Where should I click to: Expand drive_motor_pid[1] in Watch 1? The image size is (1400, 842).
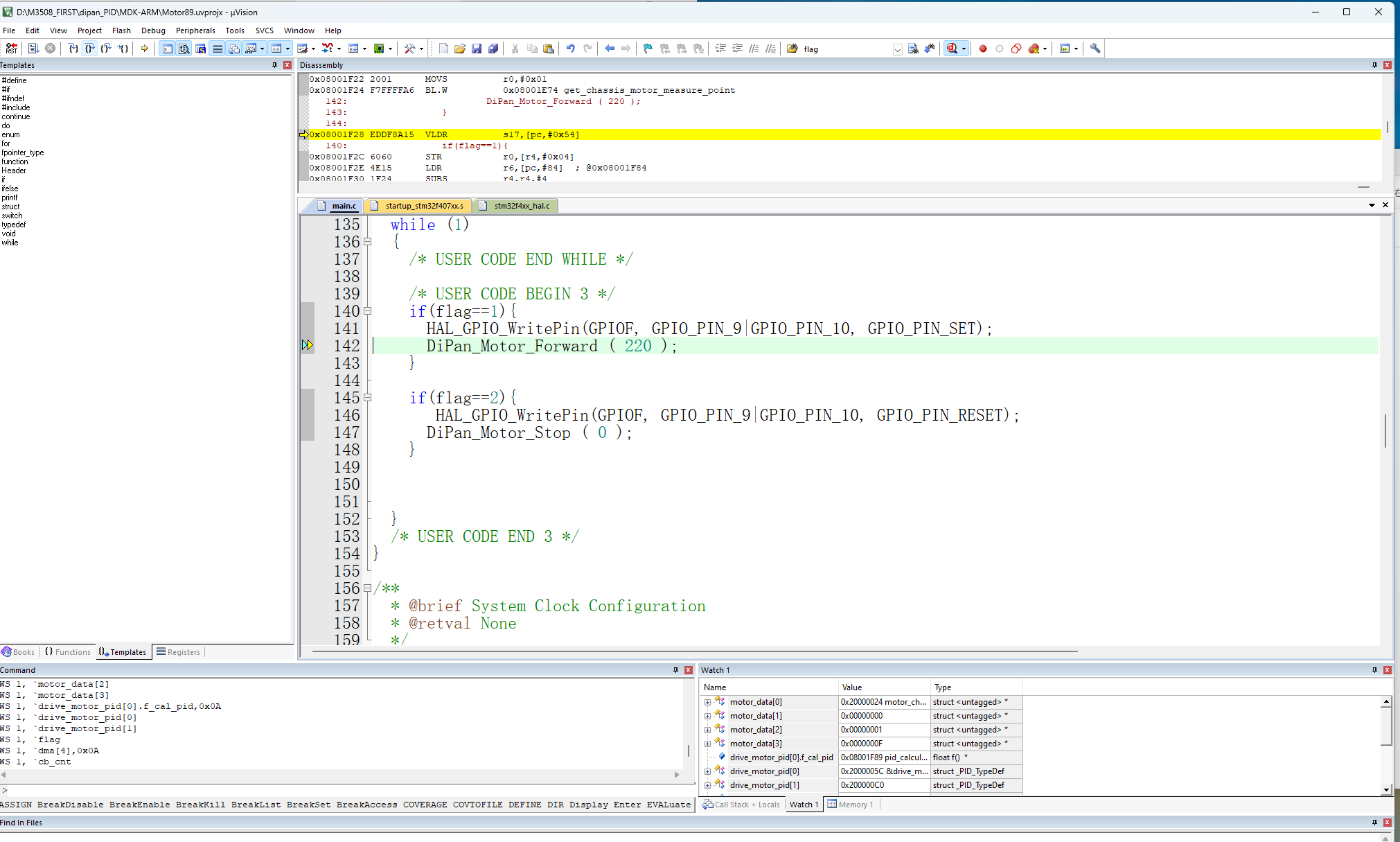(x=708, y=785)
